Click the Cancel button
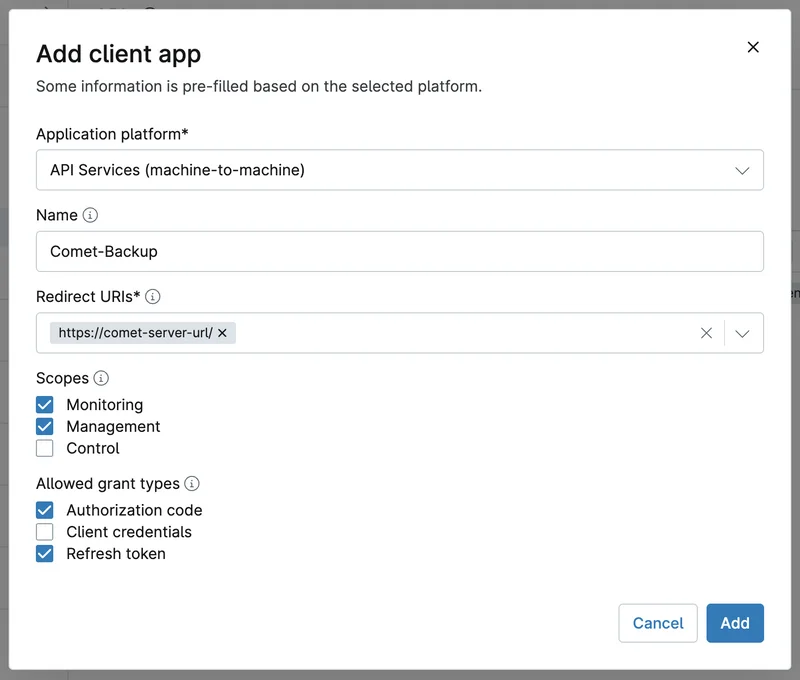The image size is (800, 680). (x=658, y=623)
